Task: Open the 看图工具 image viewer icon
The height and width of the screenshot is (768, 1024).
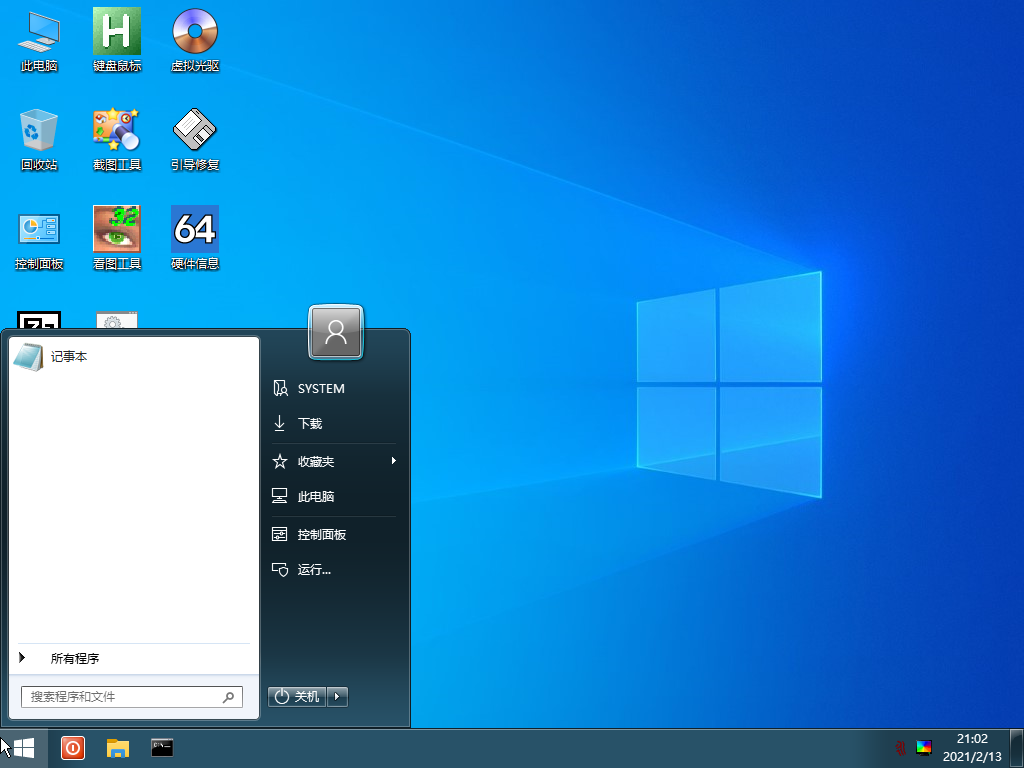Action: (x=117, y=230)
